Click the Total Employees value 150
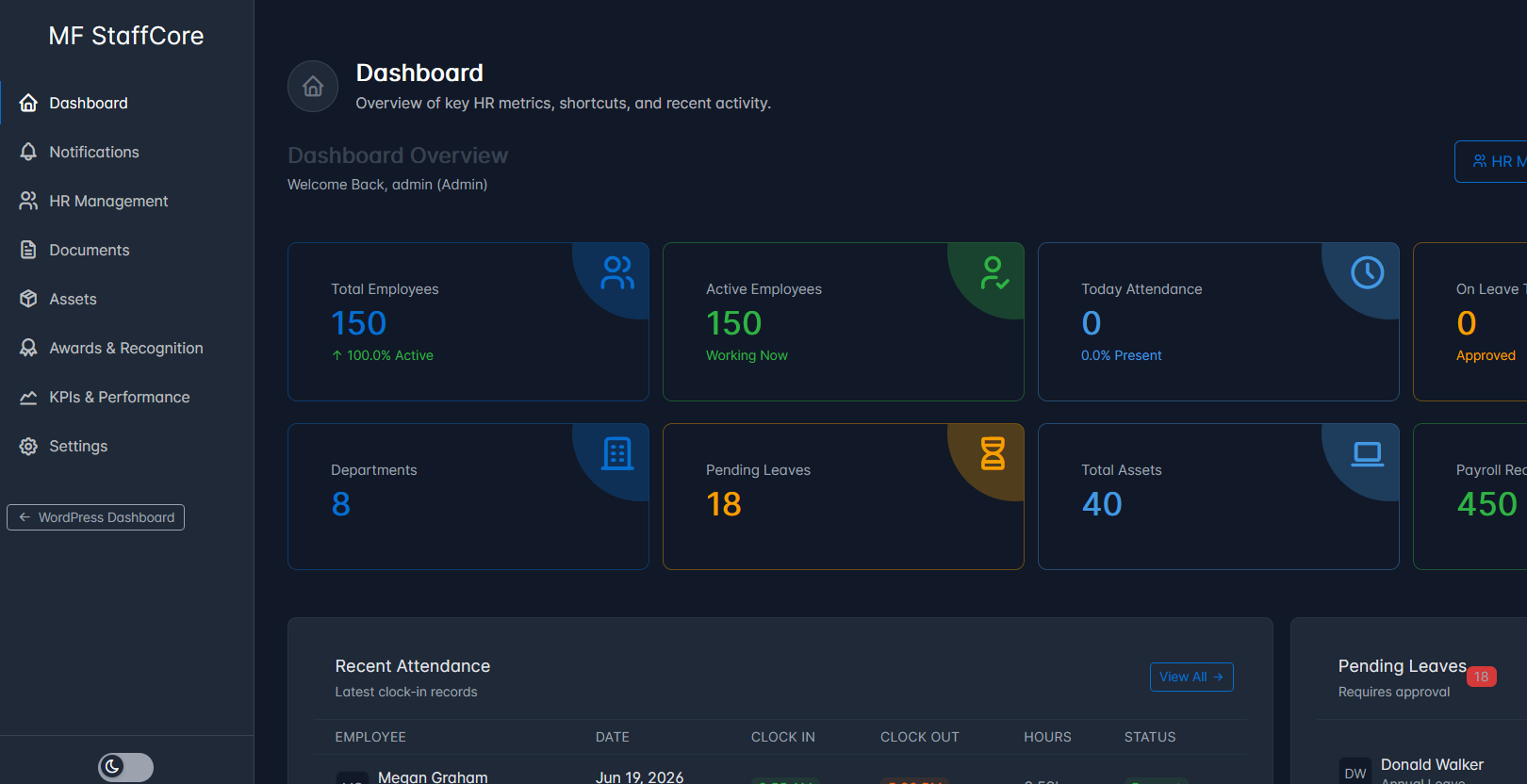Image resolution: width=1527 pixels, height=784 pixels. [x=359, y=323]
